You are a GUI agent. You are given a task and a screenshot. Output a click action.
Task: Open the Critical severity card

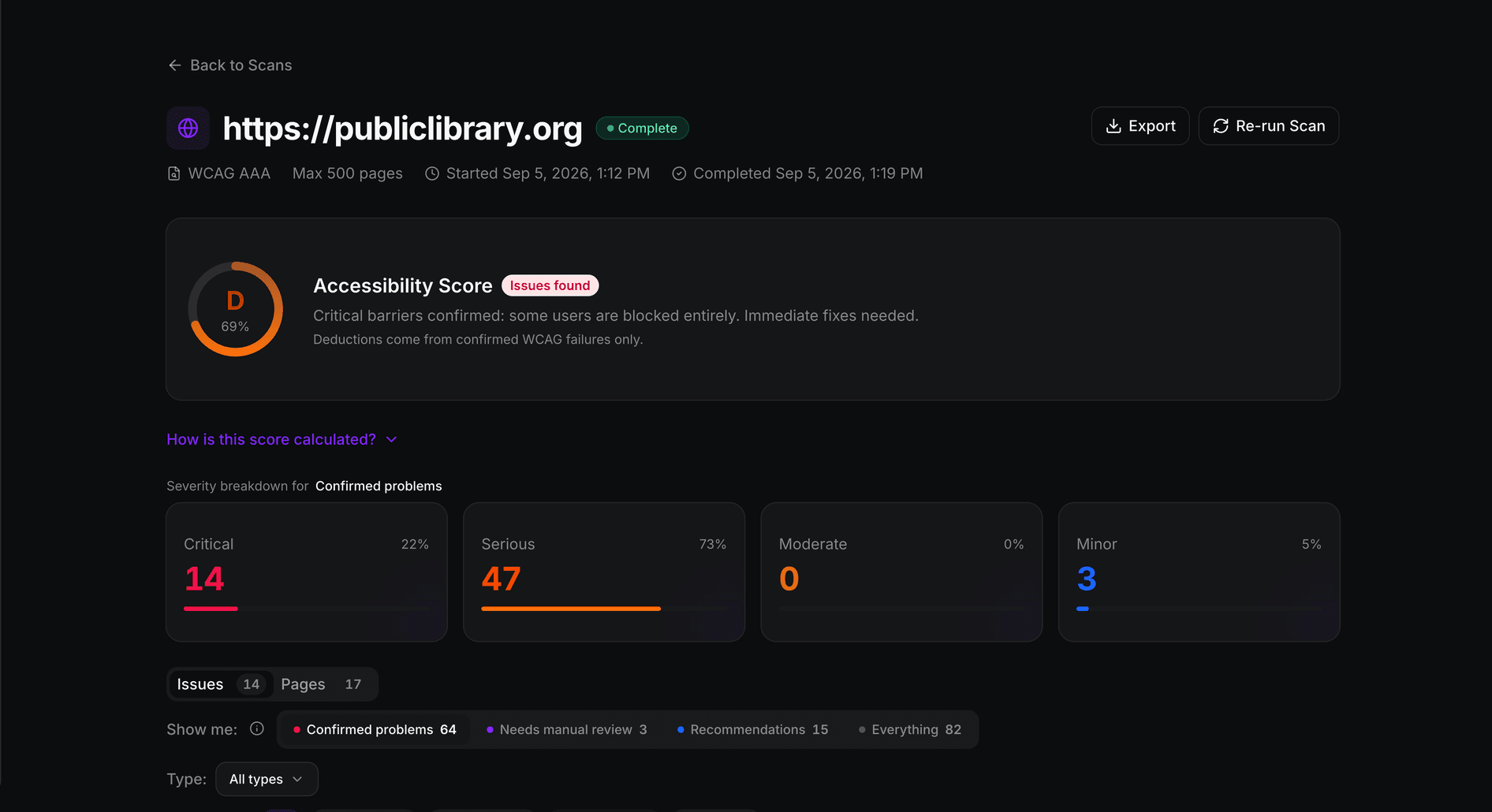(307, 572)
